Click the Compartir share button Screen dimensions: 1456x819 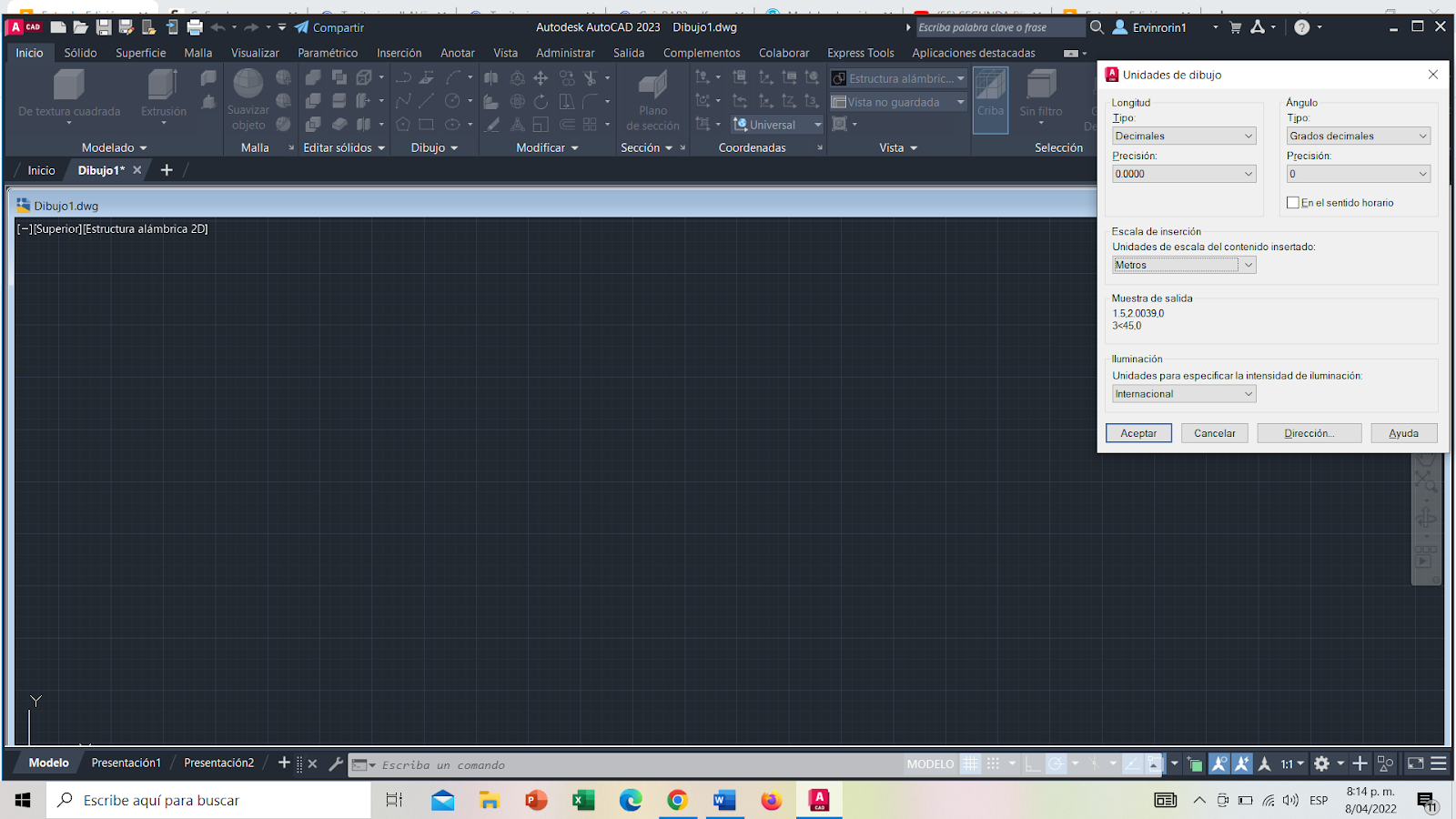329,27
